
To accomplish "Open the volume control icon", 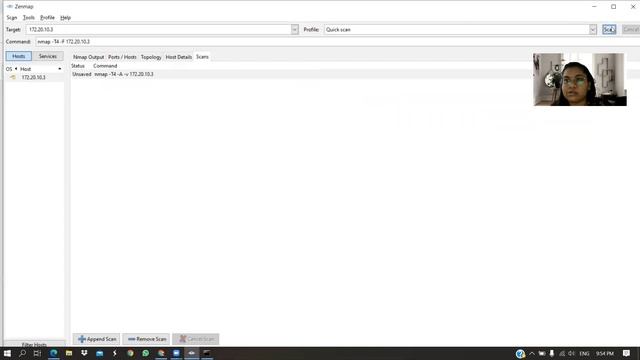I will pyautogui.click(x=571, y=353).
